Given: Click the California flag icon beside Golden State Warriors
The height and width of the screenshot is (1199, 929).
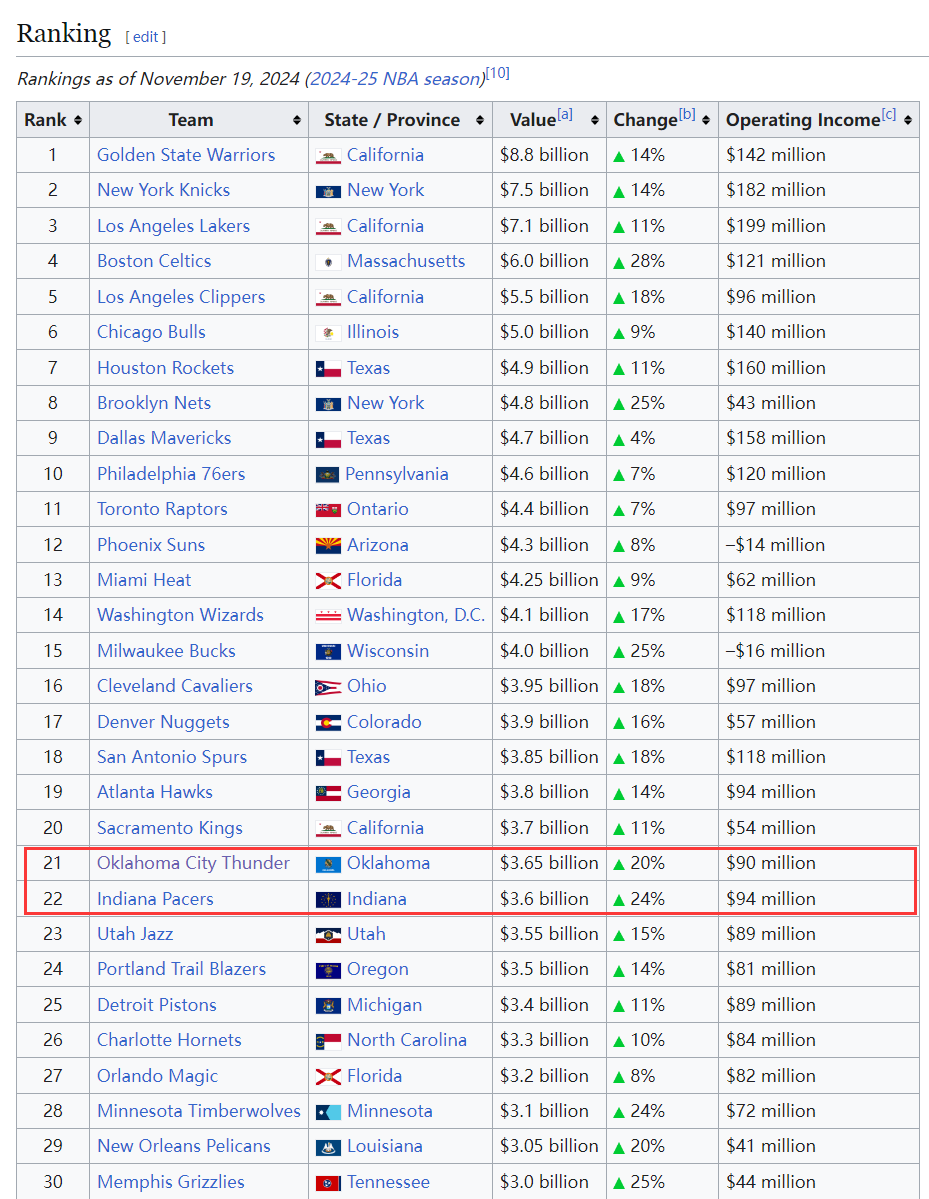Looking at the screenshot, I should [x=328, y=156].
